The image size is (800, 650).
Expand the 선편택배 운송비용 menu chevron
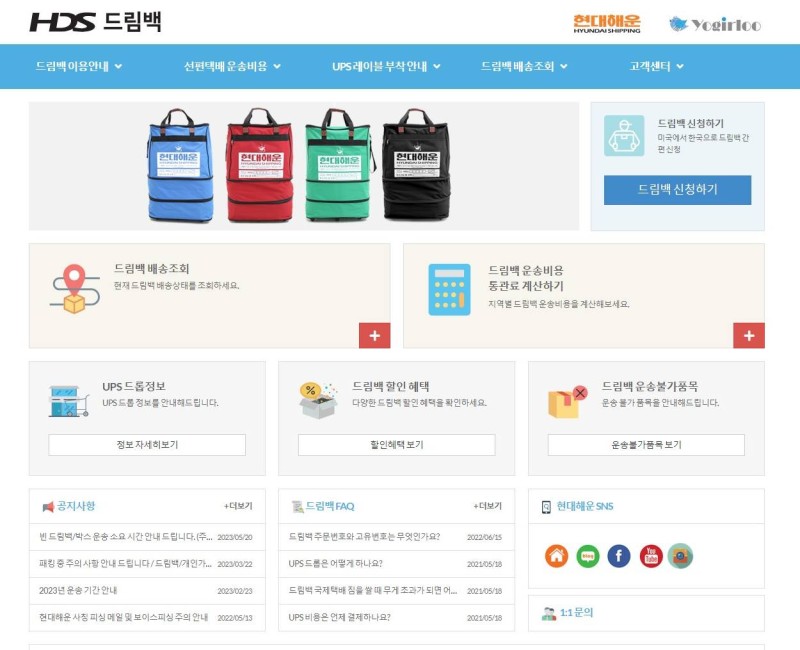point(277,66)
